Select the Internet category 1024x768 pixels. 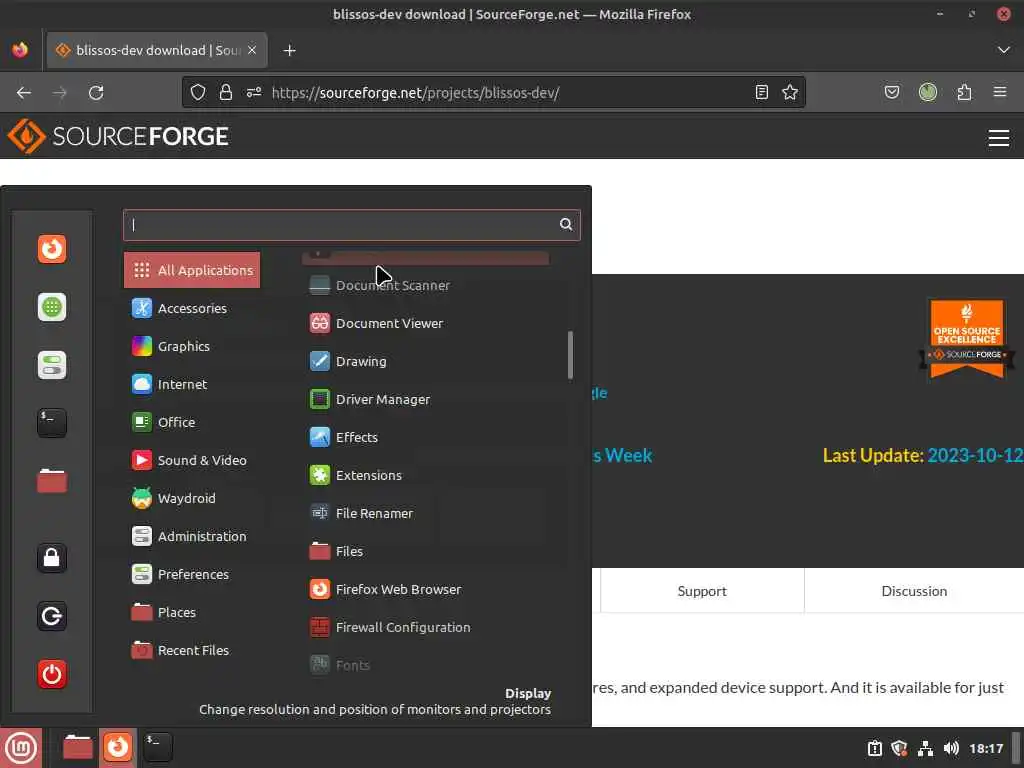[192, 384]
